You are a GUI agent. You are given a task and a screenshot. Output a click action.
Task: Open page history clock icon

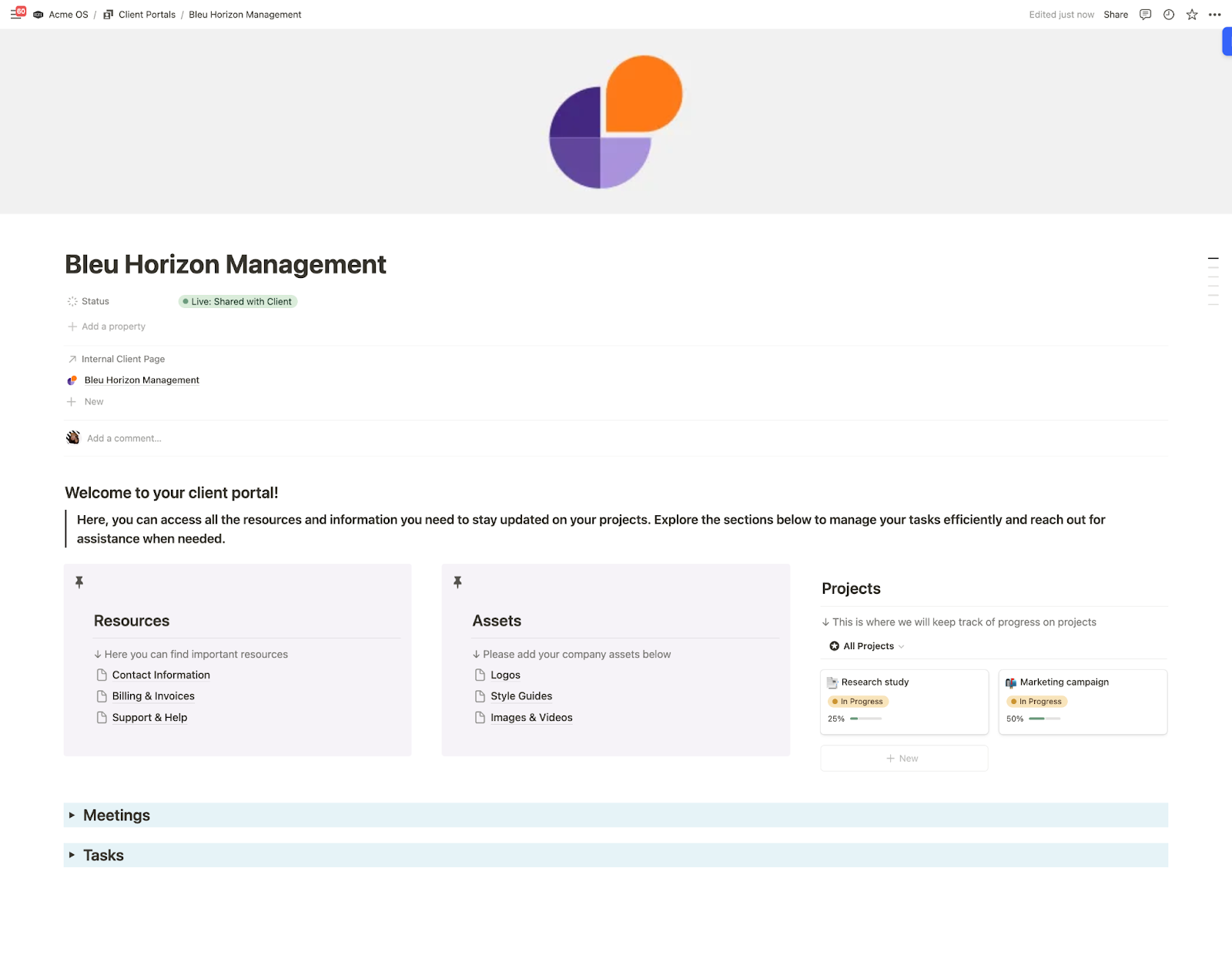click(x=1169, y=15)
